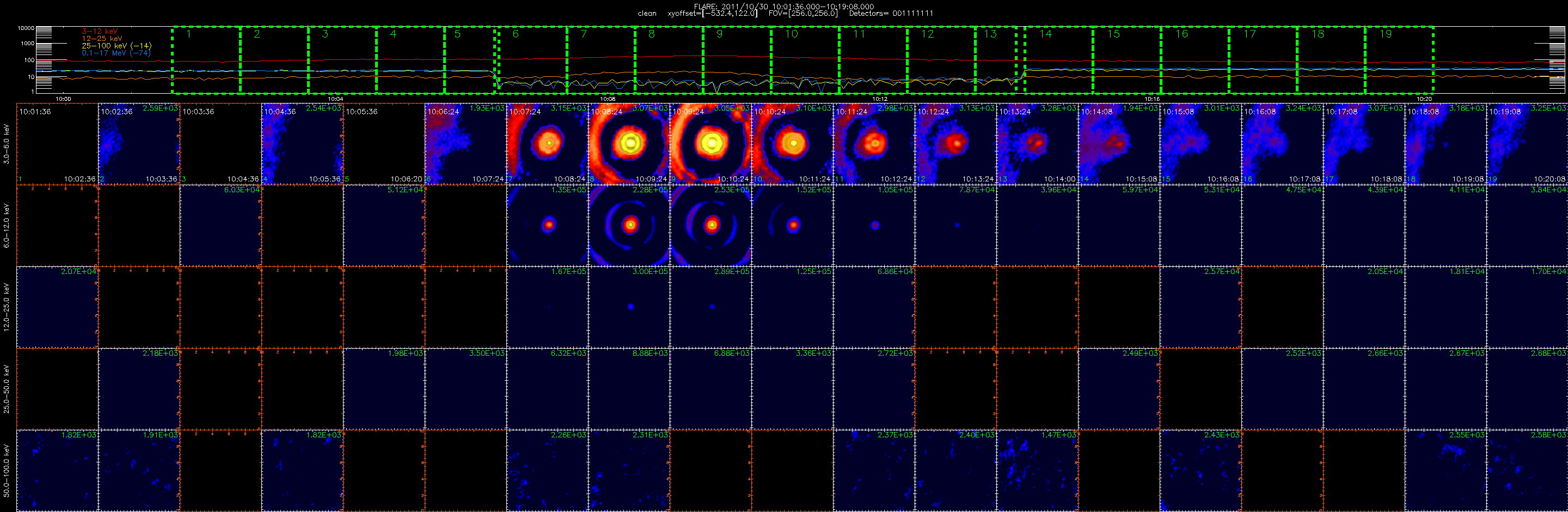The height and width of the screenshot is (512, 1568).
Task: Click the 12–25 keV image labeled 2.89E+05
Action: click(x=710, y=307)
